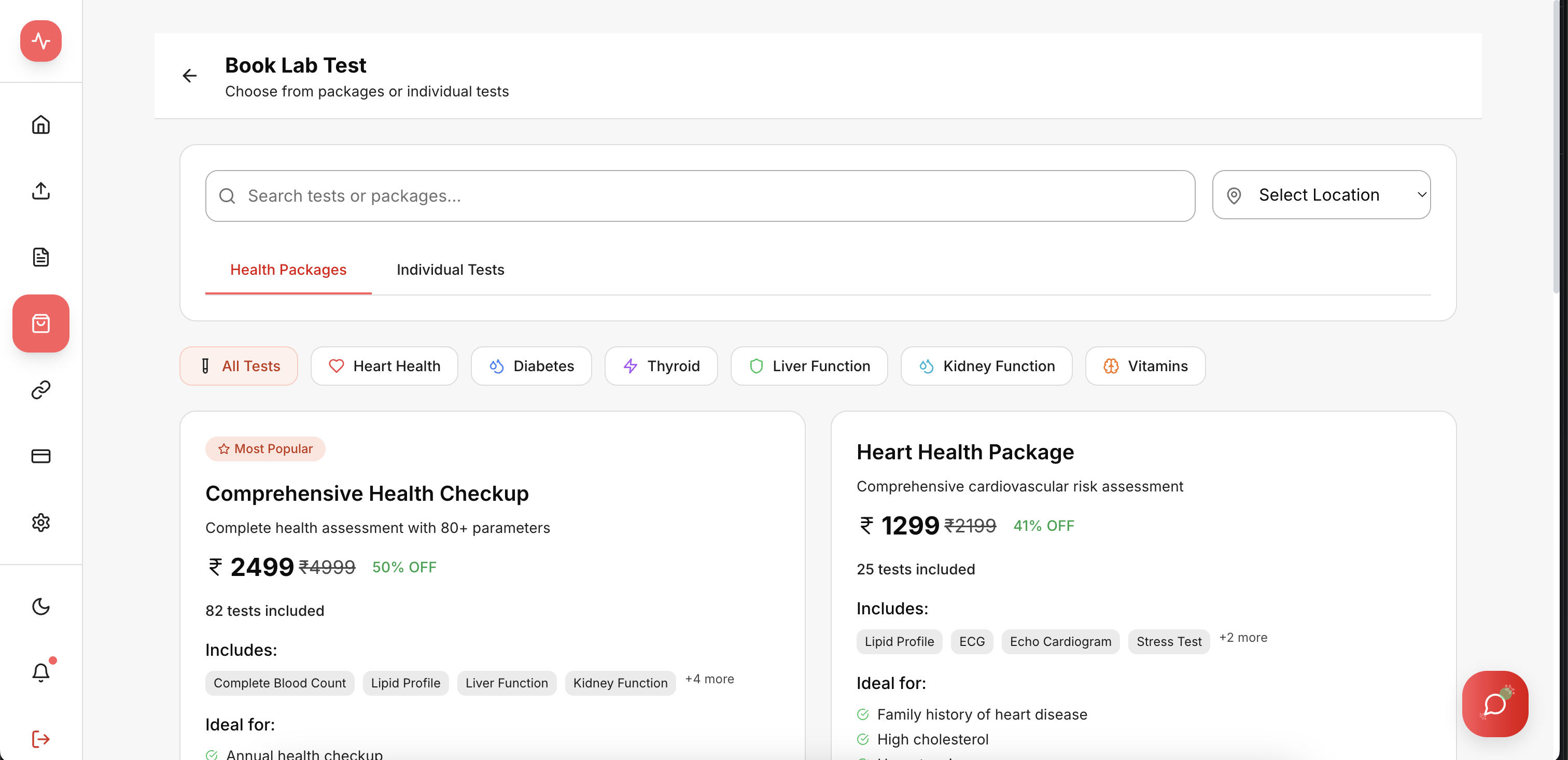Focus the search tests or packages field

(x=700, y=196)
